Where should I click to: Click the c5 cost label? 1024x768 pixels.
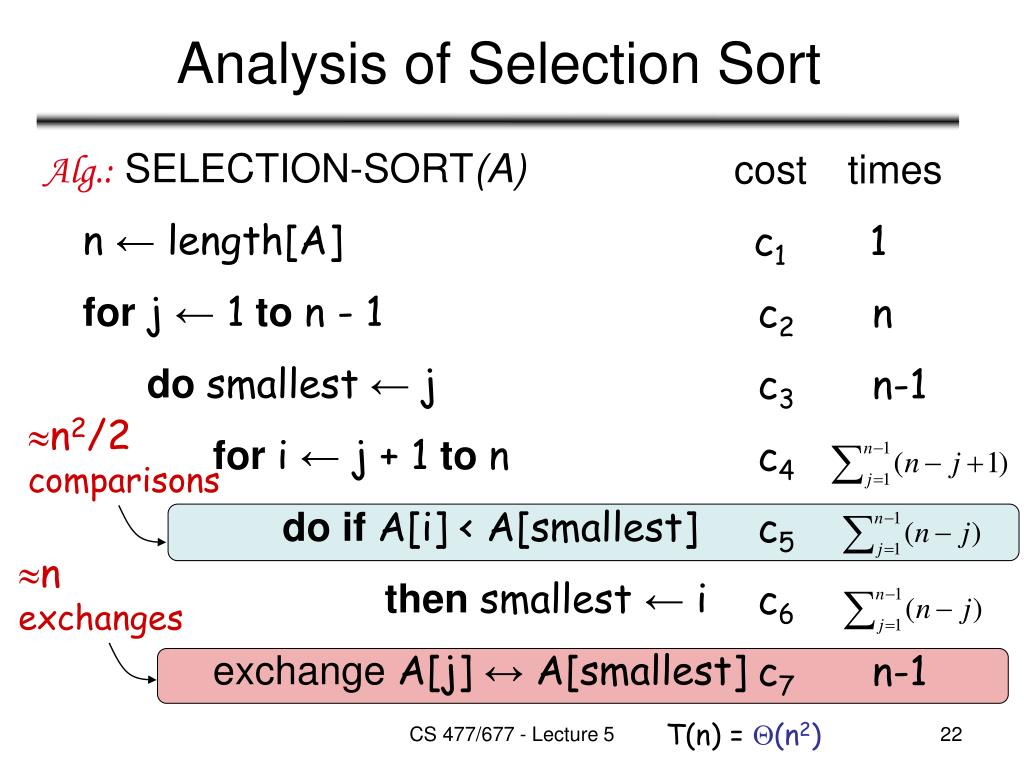point(776,535)
